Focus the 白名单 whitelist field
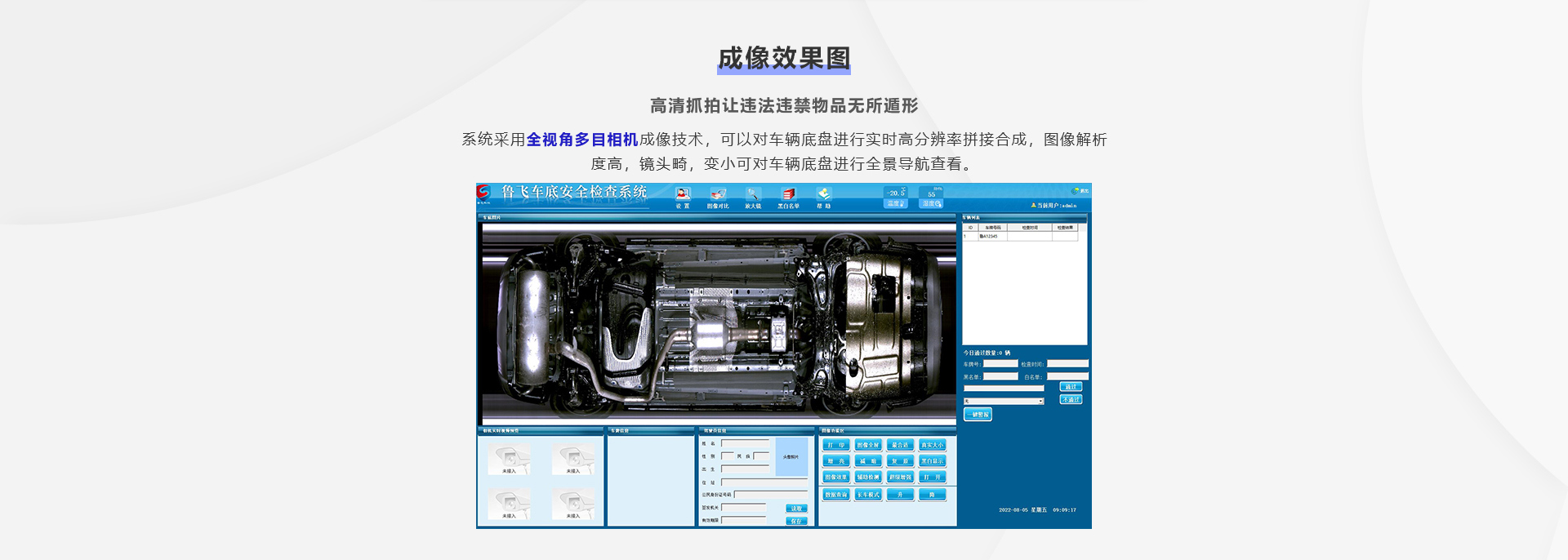 pos(1067,376)
